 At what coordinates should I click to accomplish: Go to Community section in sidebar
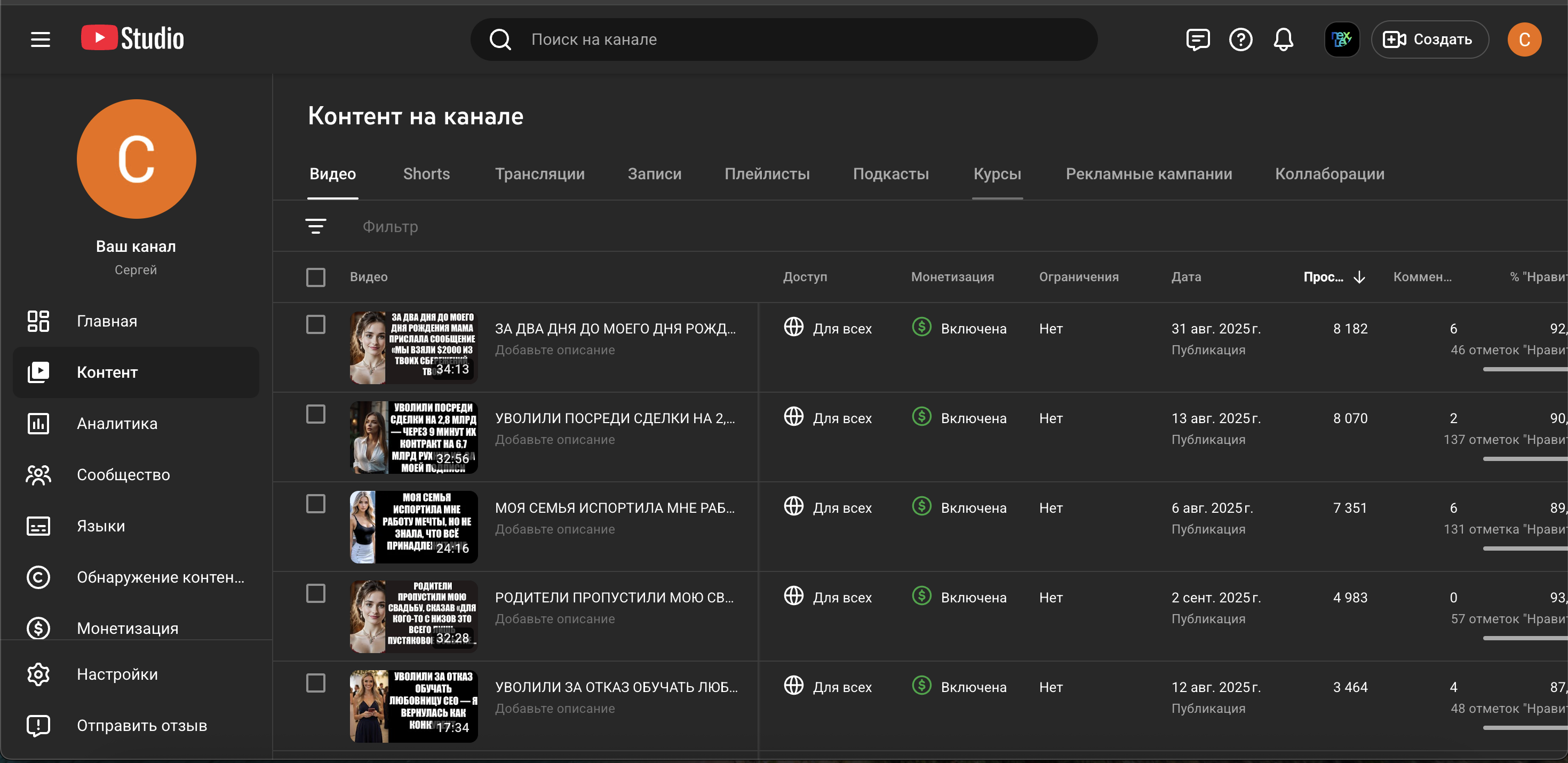[123, 474]
